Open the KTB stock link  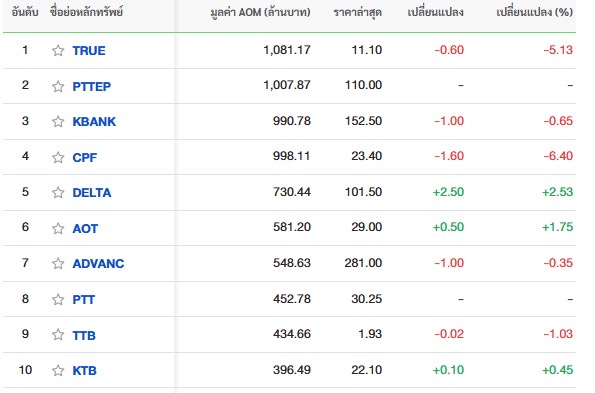click(84, 370)
